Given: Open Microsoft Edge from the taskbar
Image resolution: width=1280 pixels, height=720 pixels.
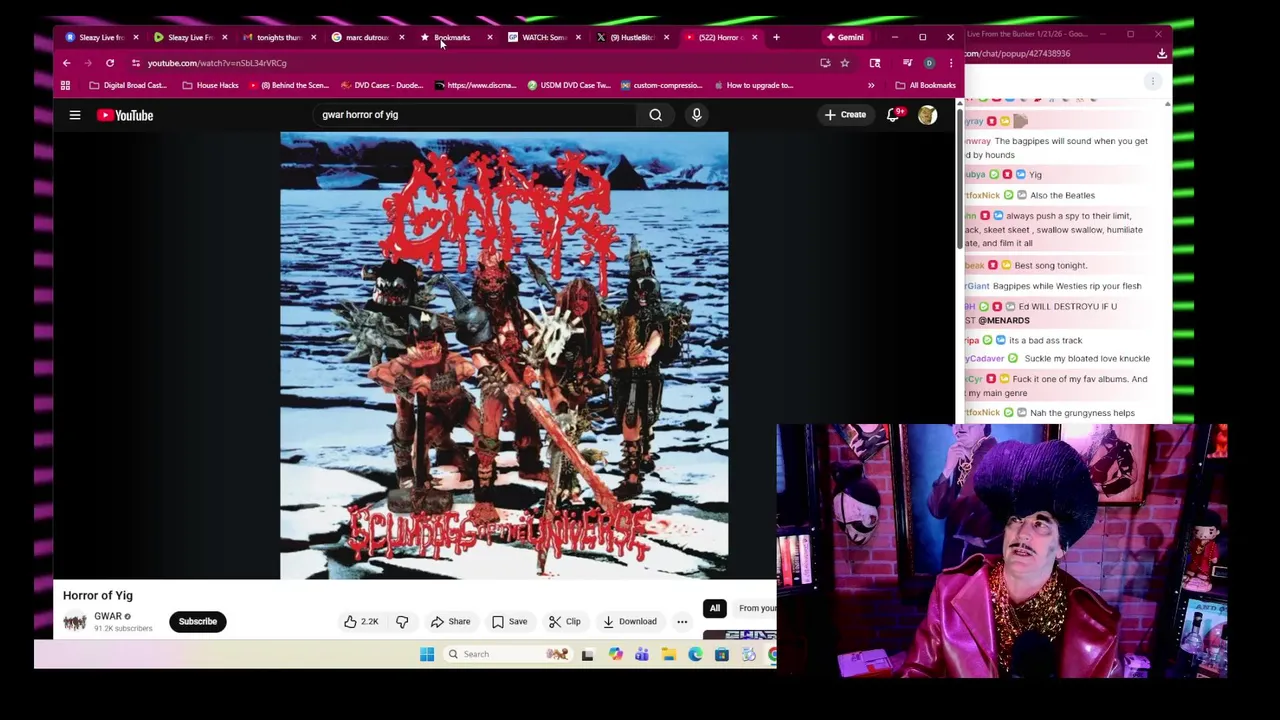Looking at the screenshot, I should (695, 654).
